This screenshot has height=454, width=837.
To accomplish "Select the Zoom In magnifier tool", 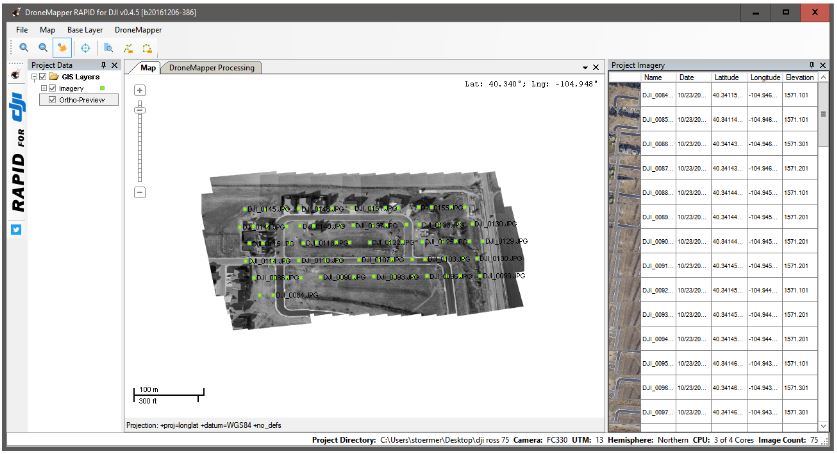I will [x=23, y=48].
